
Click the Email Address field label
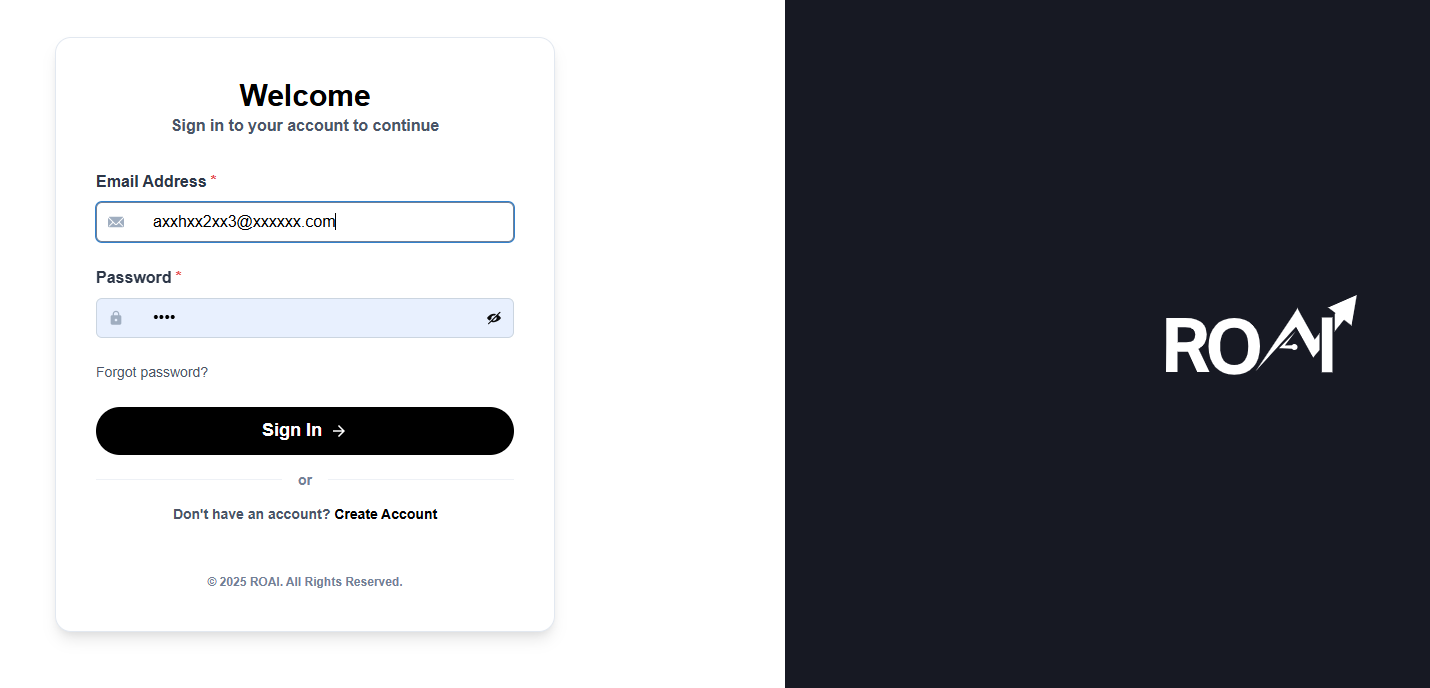coord(151,181)
